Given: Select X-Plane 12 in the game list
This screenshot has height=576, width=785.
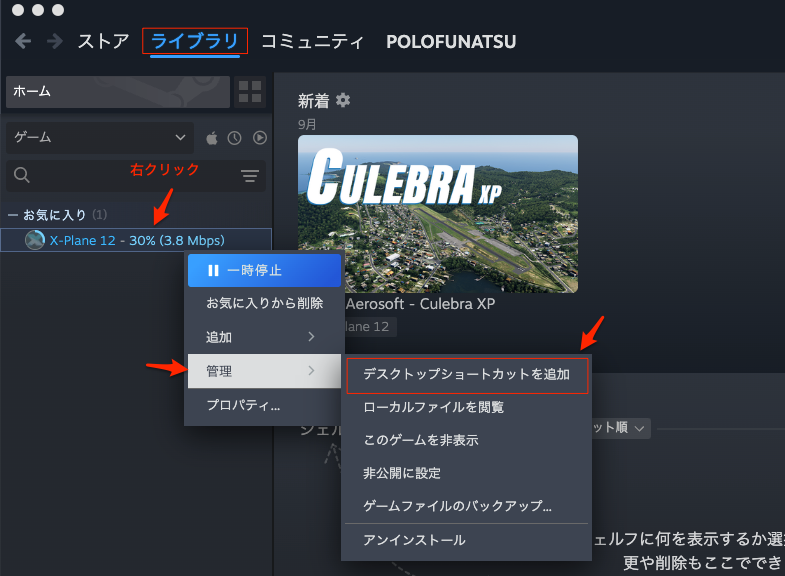Looking at the screenshot, I should click(136, 240).
